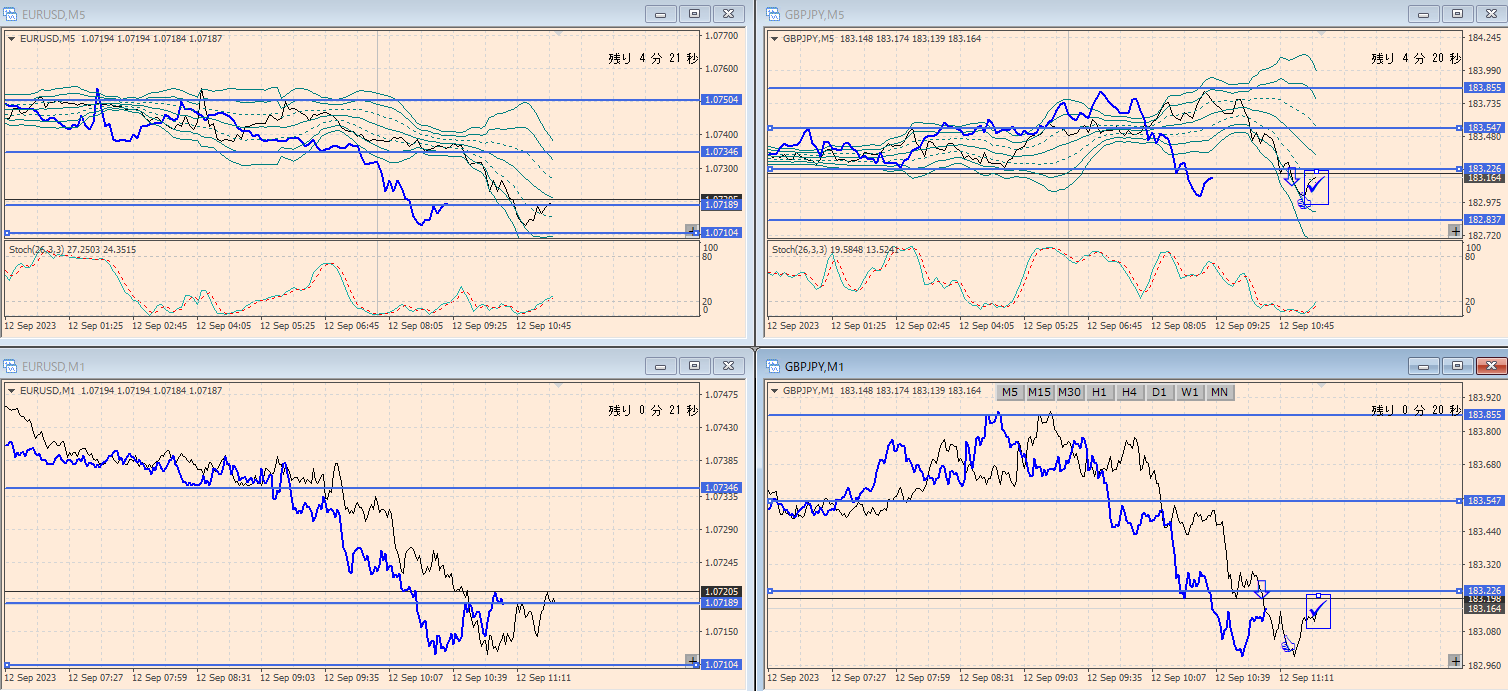Select the 183.855 price label in GBPJPY,M1
Viewport: 1508px width, 691px height.
[1485, 415]
